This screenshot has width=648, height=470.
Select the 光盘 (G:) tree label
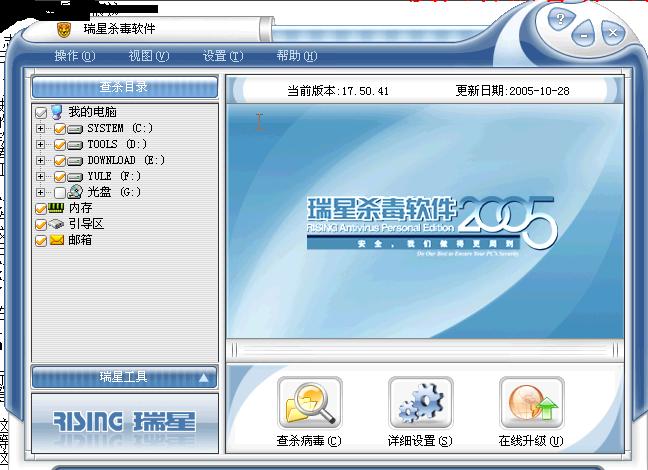pyautogui.click(x=114, y=192)
